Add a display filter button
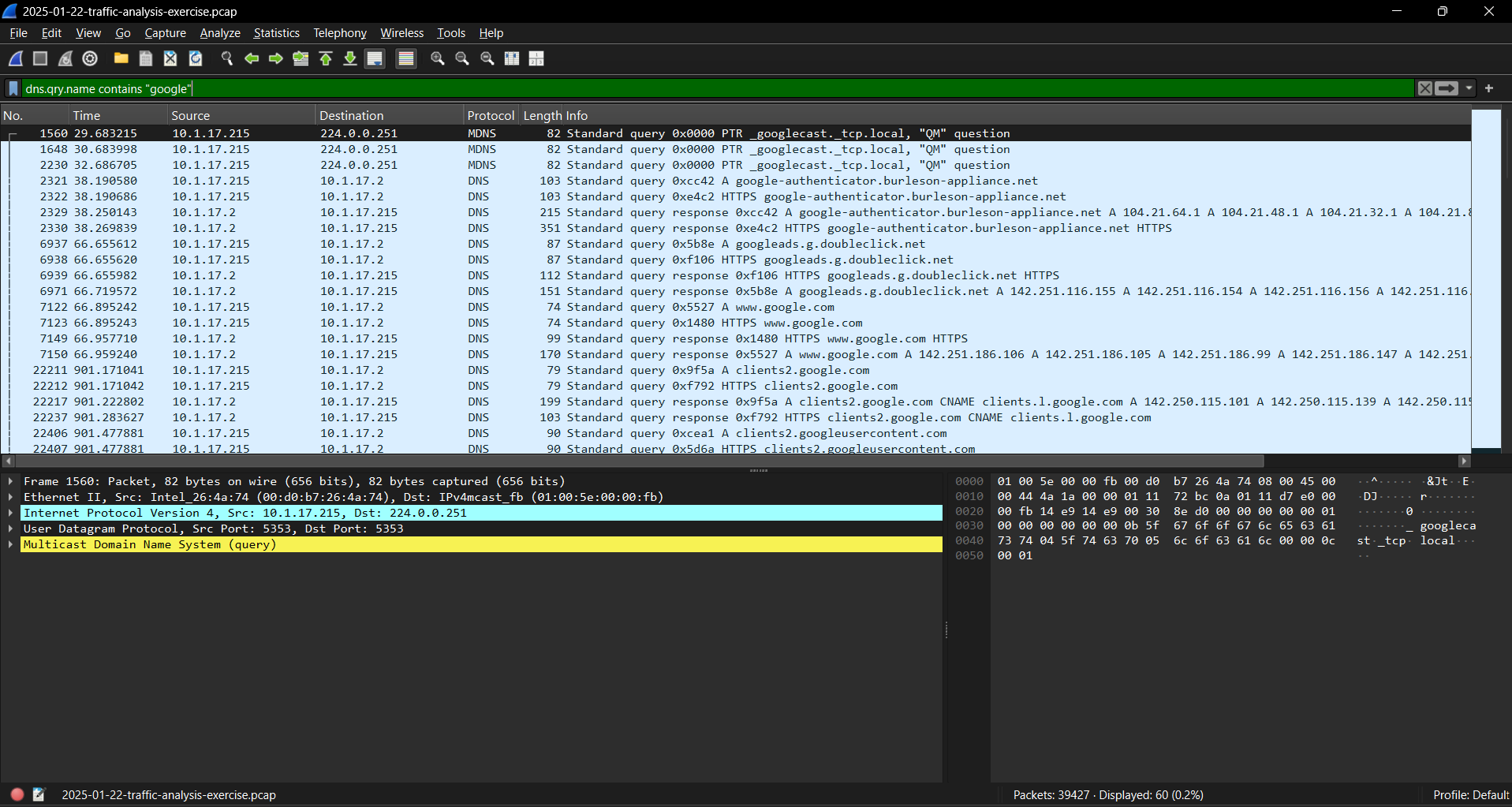This screenshot has width=1512, height=807. pos(1489,88)
